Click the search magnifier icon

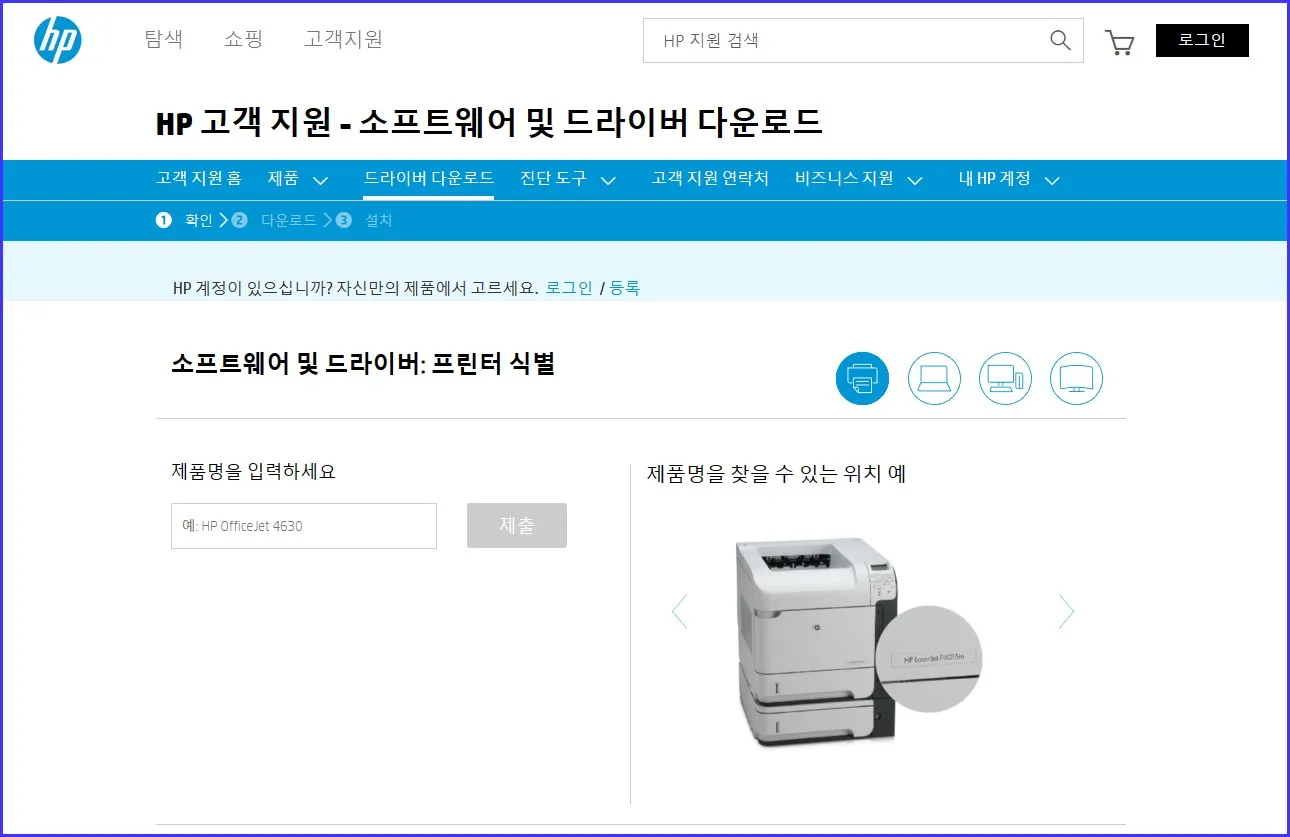pos(1060,40)
